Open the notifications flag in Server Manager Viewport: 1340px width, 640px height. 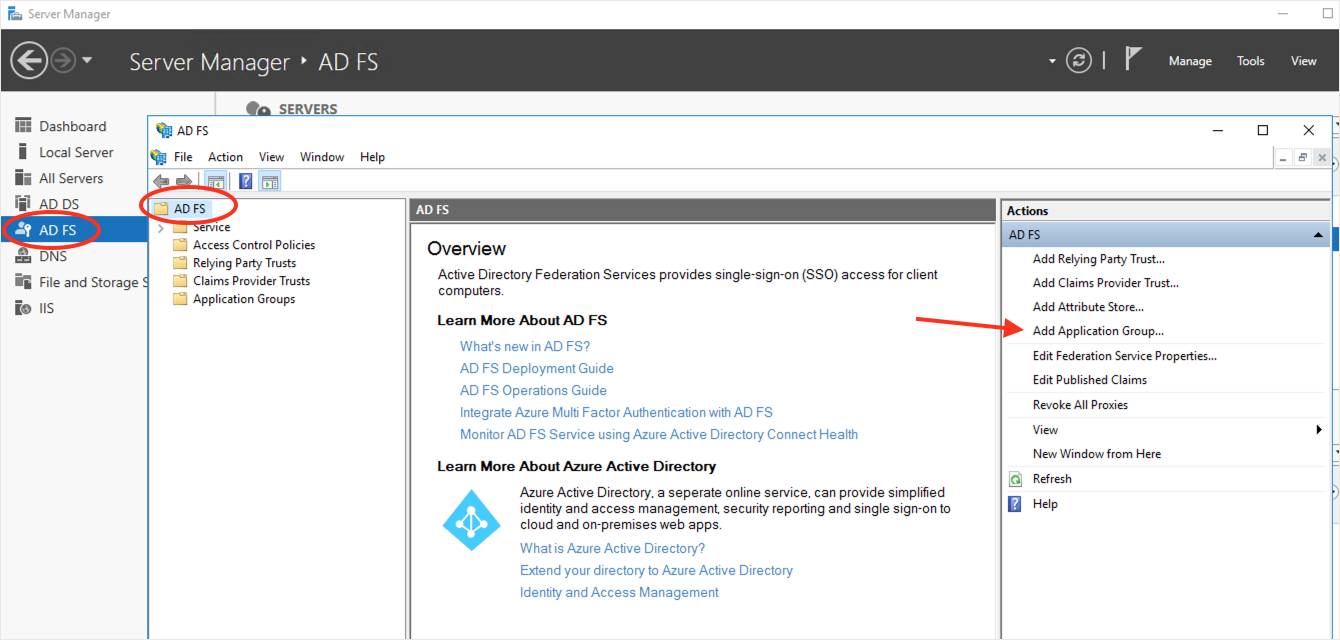[x=1133, y=59]
